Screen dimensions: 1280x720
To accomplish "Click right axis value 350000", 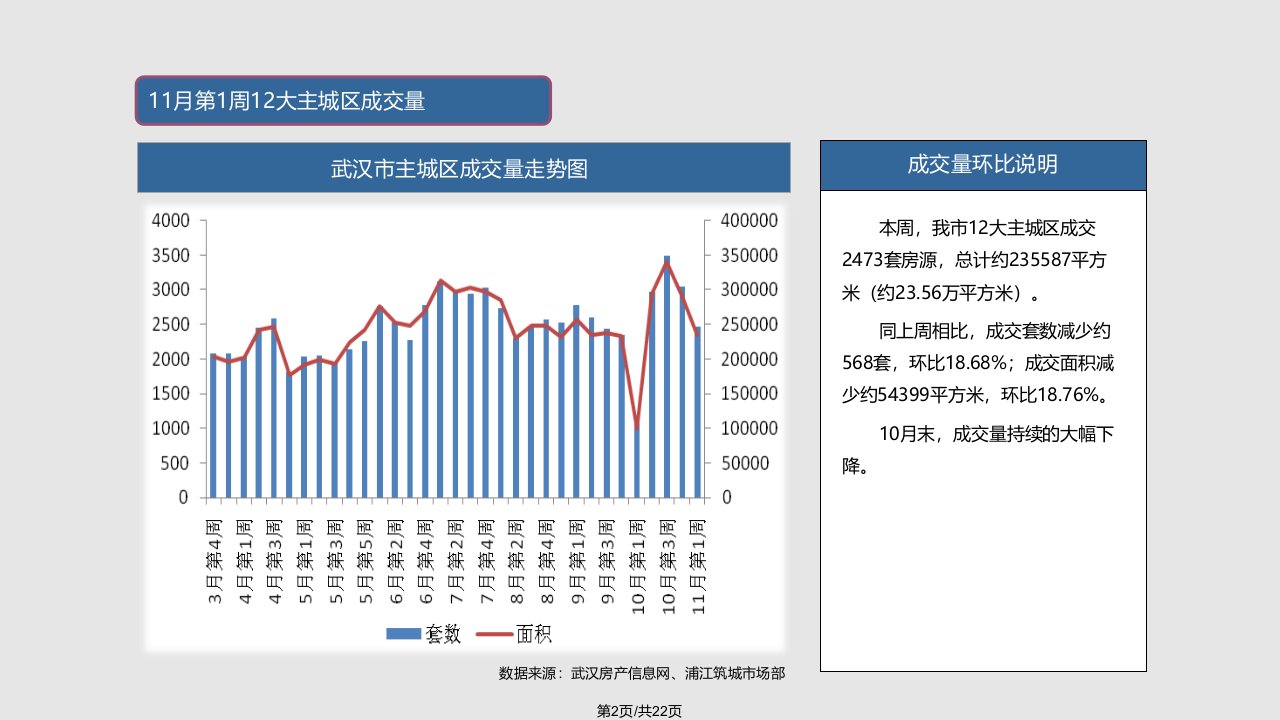I will (x=748, y=255).
